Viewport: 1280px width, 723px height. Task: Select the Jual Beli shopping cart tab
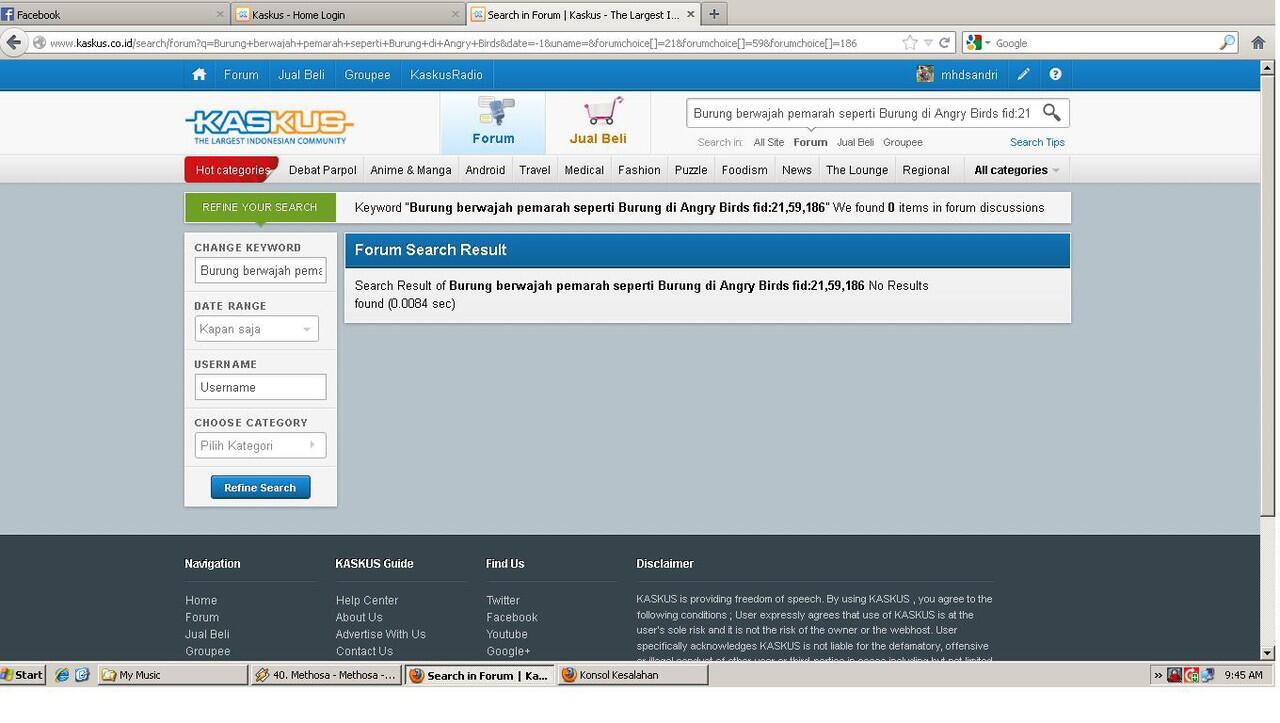click(x=598, y=122)
